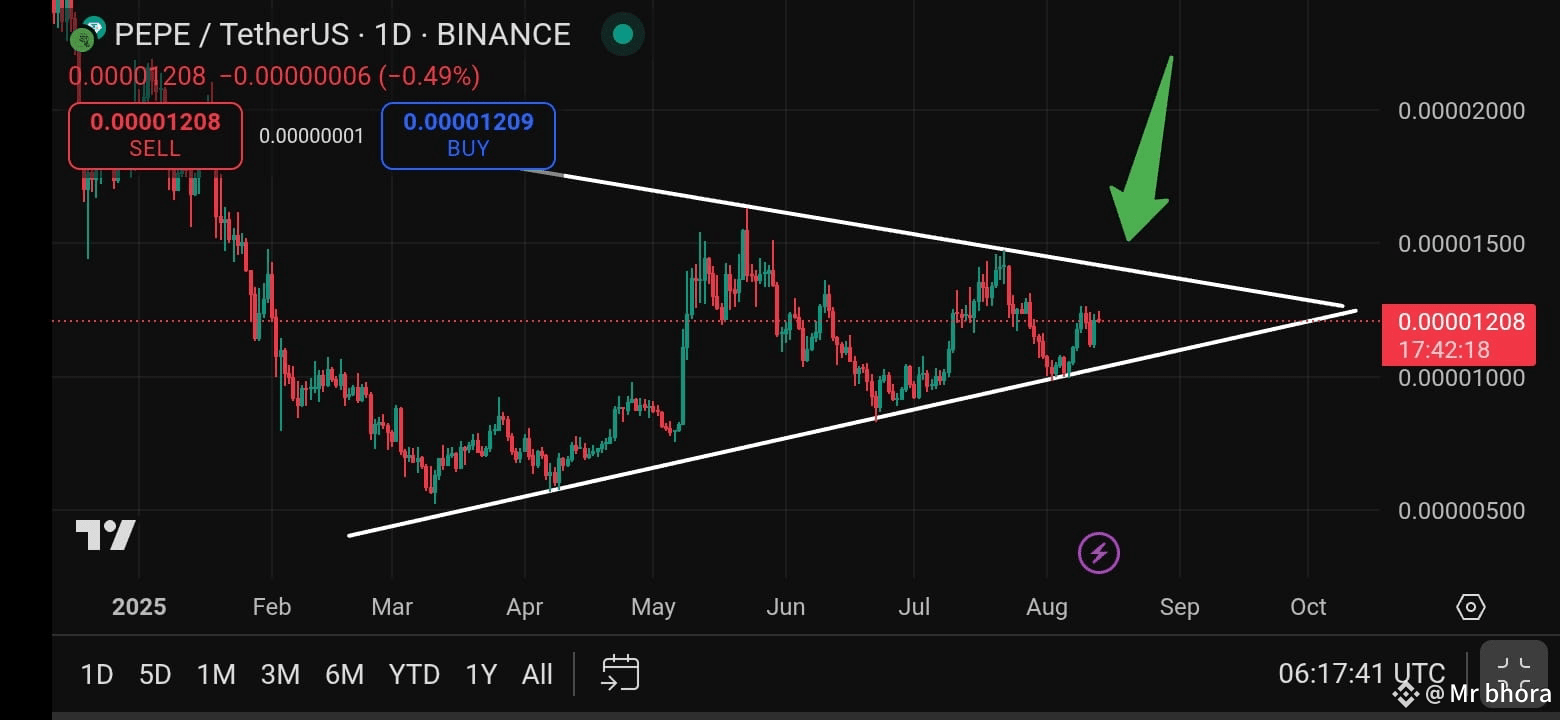Select the 1D time range
This screenshot has width=1560, height=720.
coord(96,675)
